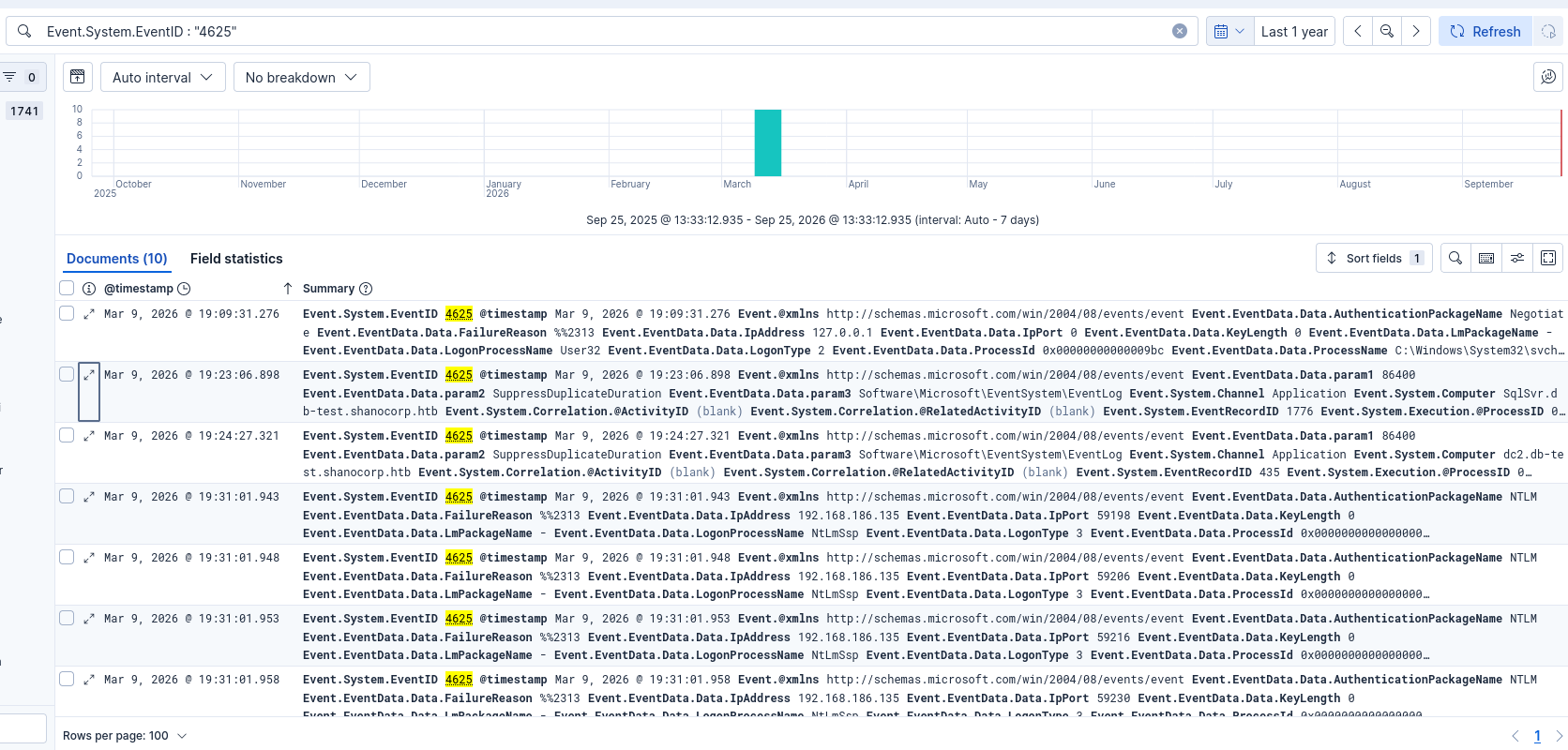Toggle the select-all rows checkbox
Image resolution: width=1568 pixels, height=750 pixels.
(x=67, y=288)
